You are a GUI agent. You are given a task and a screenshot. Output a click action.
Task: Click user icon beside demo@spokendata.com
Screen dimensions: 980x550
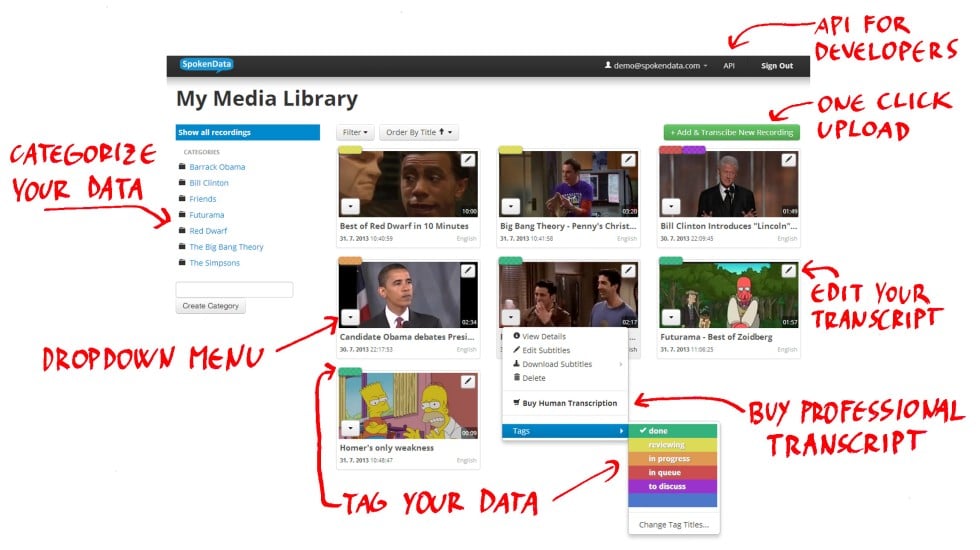tap(608, 65)
